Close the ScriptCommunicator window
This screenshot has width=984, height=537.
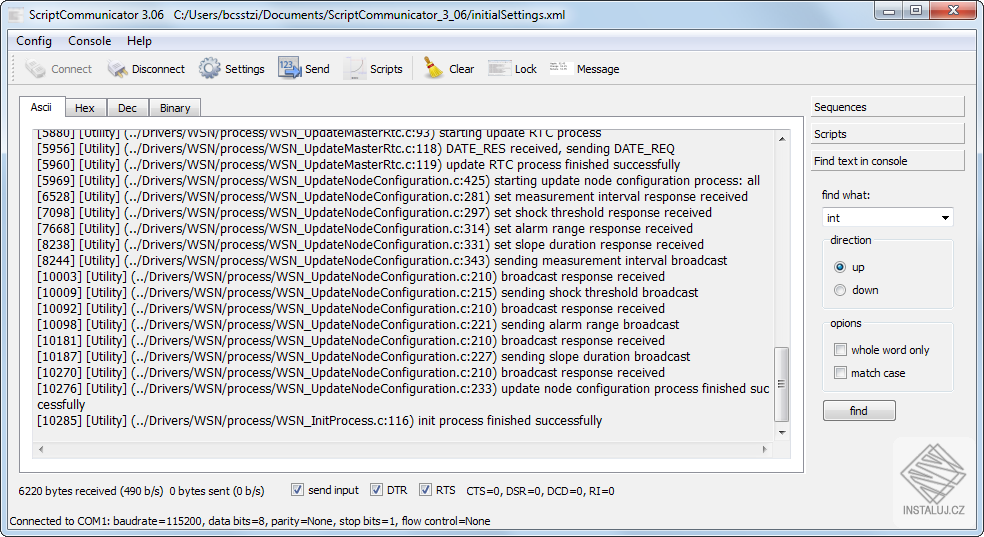953,11
